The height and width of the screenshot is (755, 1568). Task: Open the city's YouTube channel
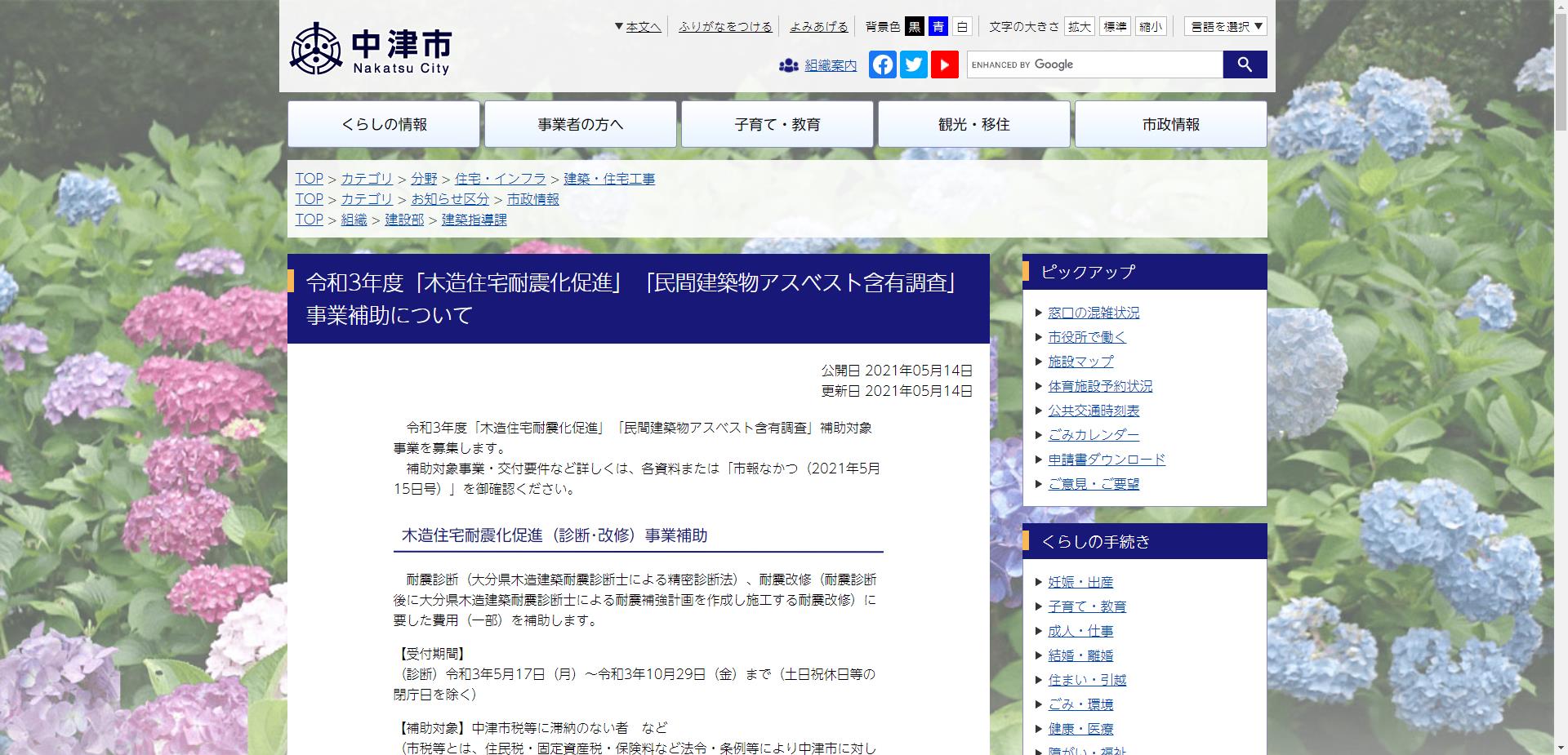(945, 64)
